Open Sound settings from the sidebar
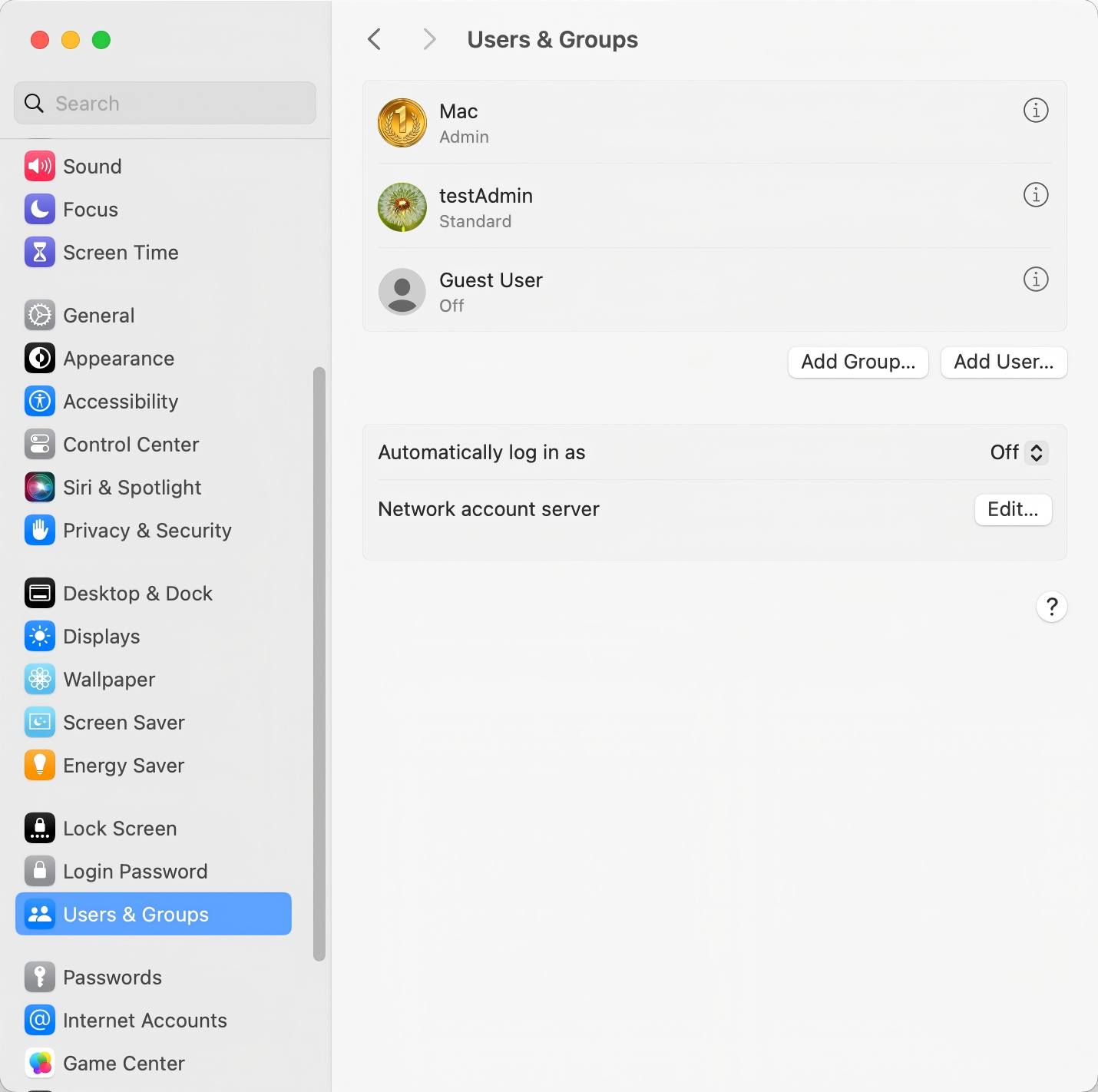The width and height of the screenshot is (1098, 1092). [91, 166]
